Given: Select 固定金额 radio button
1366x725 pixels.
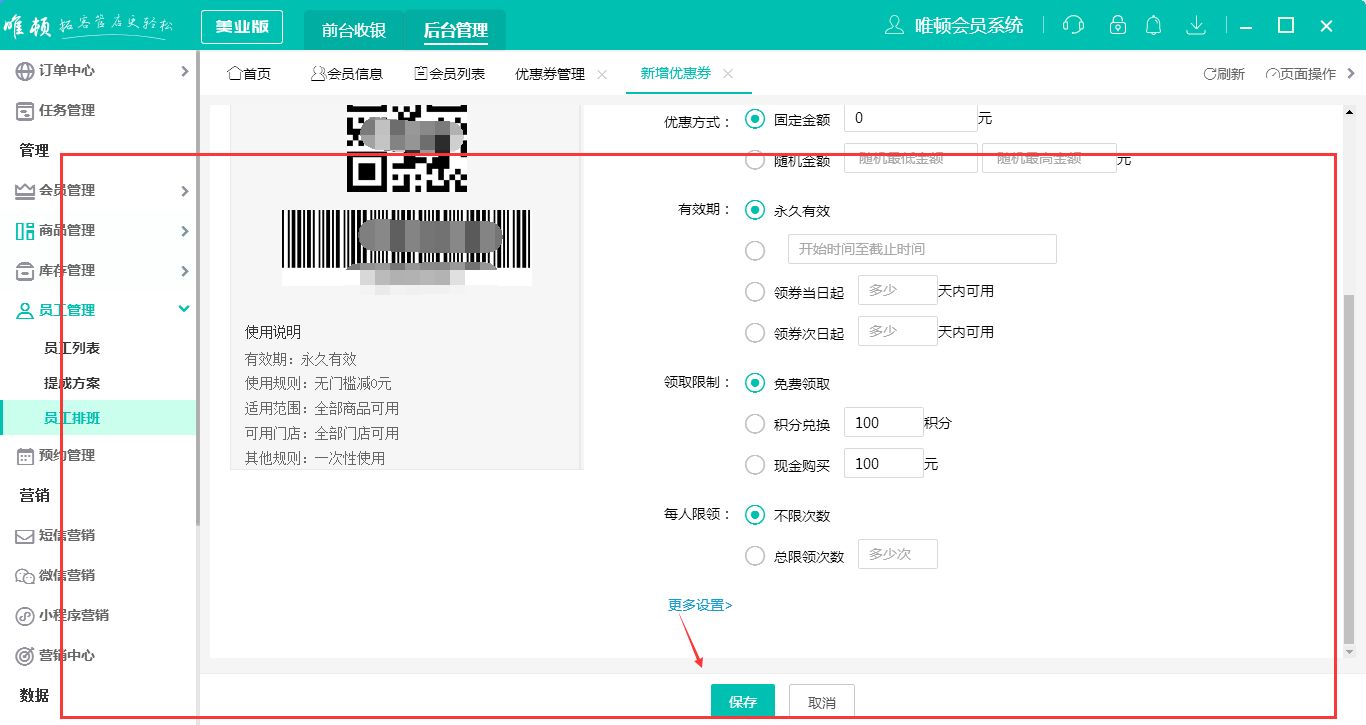Looking at the screenshot, I should tap(755, 119).
